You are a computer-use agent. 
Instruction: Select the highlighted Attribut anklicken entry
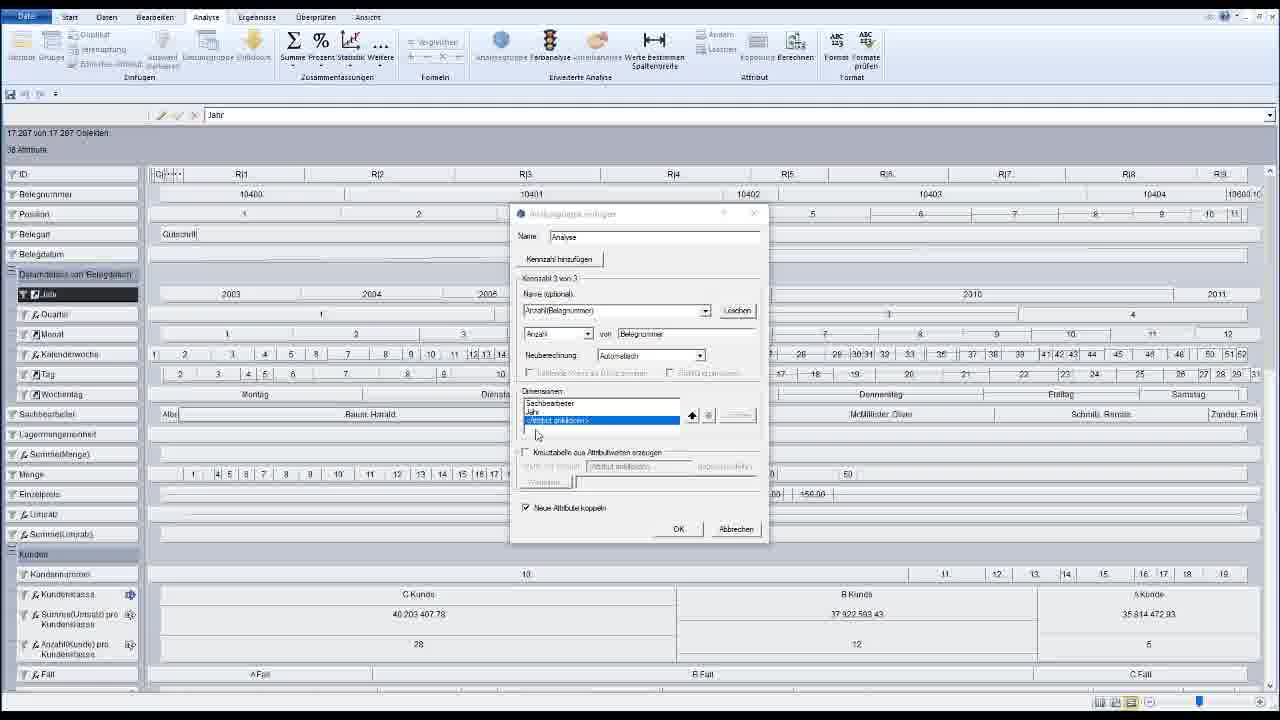point(601,420)
